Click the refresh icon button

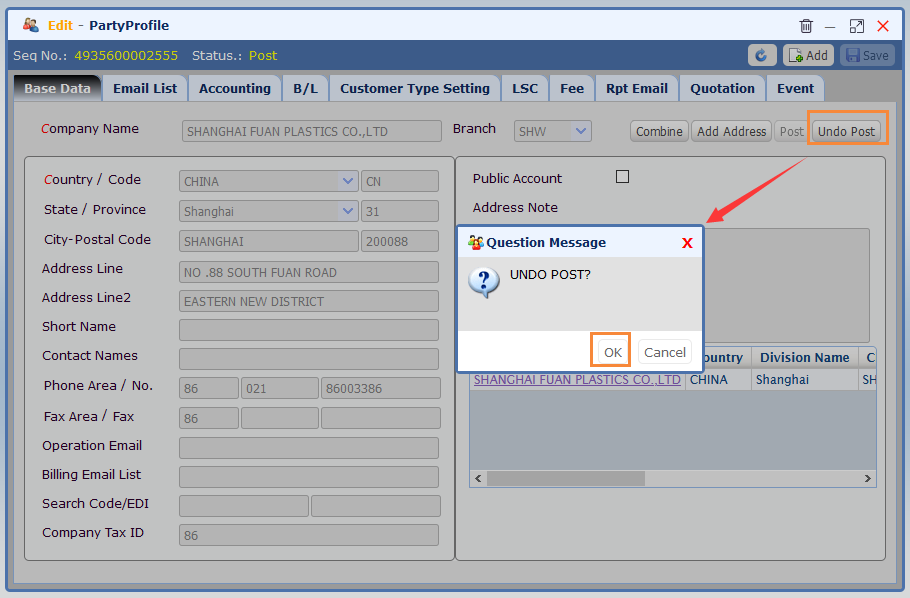coord(761,56)
